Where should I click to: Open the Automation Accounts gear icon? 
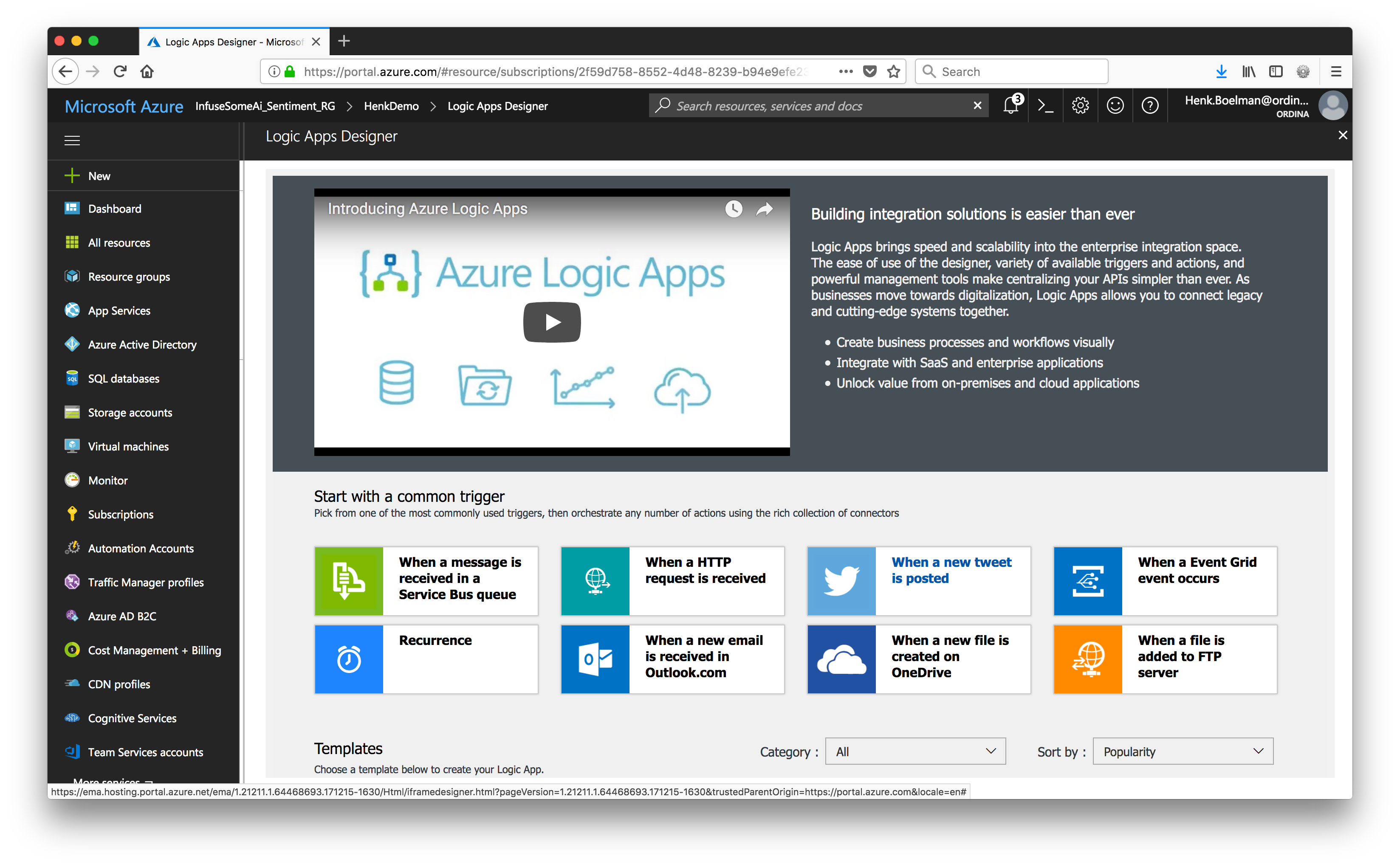pyautogui.click(x=72, y=548)
